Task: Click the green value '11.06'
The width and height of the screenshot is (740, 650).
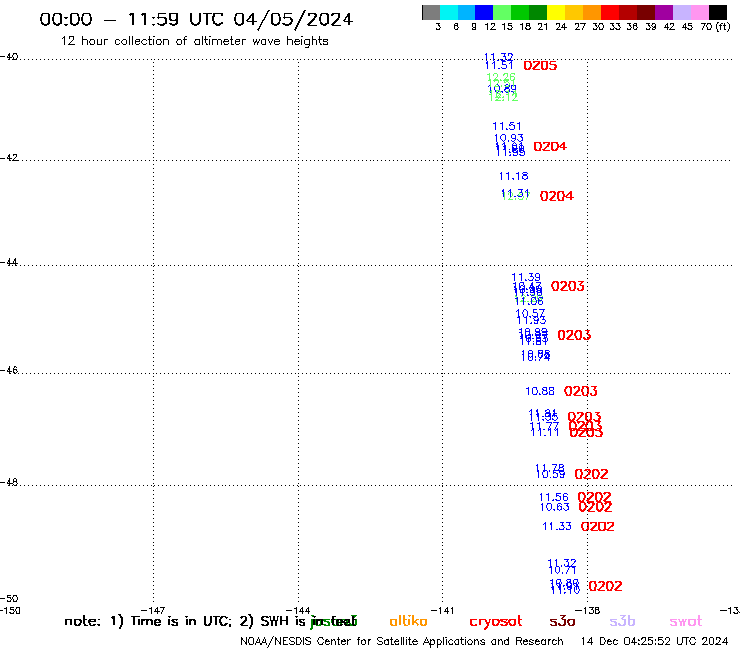Action: [x=529, y=301]
